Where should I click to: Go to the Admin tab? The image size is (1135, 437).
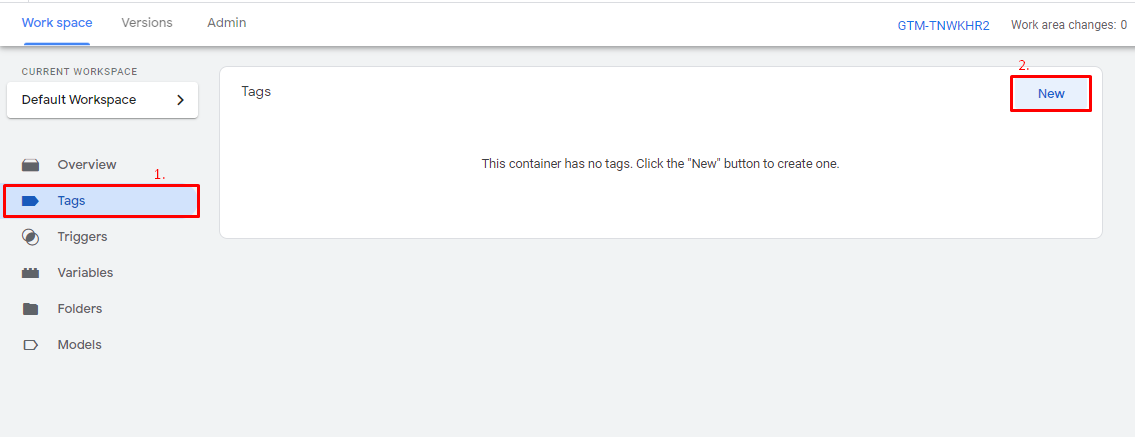point(227,22)
